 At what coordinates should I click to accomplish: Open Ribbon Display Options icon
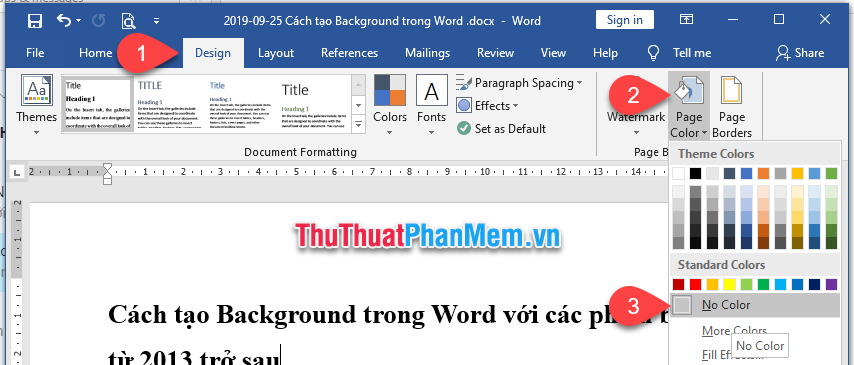[x=686, y=20]
